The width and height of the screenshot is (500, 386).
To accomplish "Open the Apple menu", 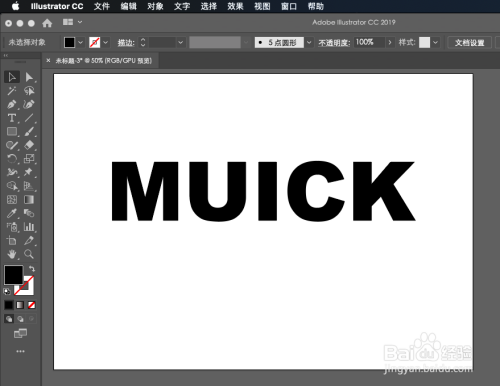I will click(15, 6).
